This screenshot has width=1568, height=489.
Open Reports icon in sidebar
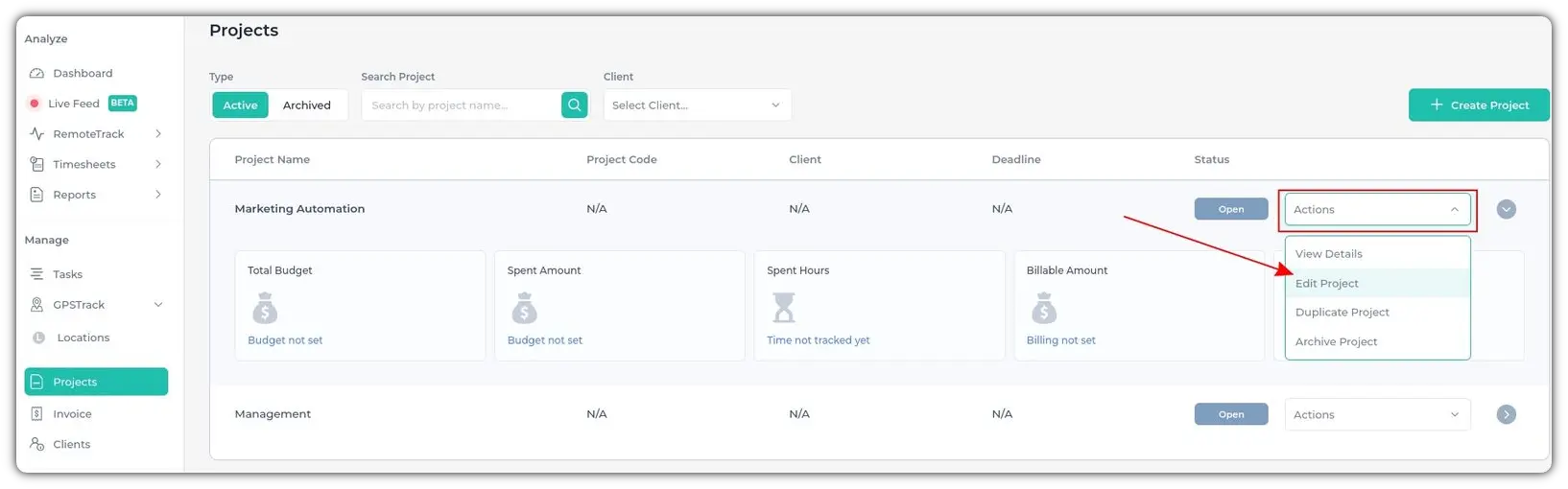click(37, 195)
